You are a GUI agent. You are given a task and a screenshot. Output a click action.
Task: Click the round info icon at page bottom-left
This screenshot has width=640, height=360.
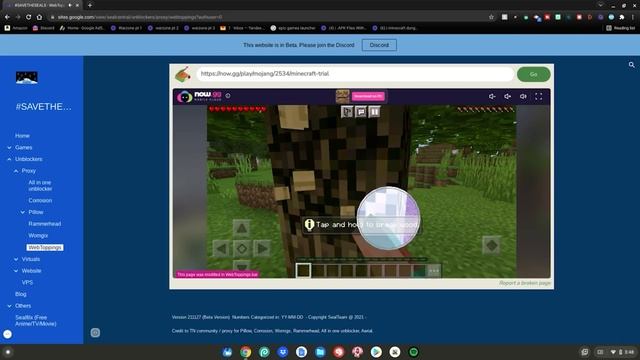point(95,333)
